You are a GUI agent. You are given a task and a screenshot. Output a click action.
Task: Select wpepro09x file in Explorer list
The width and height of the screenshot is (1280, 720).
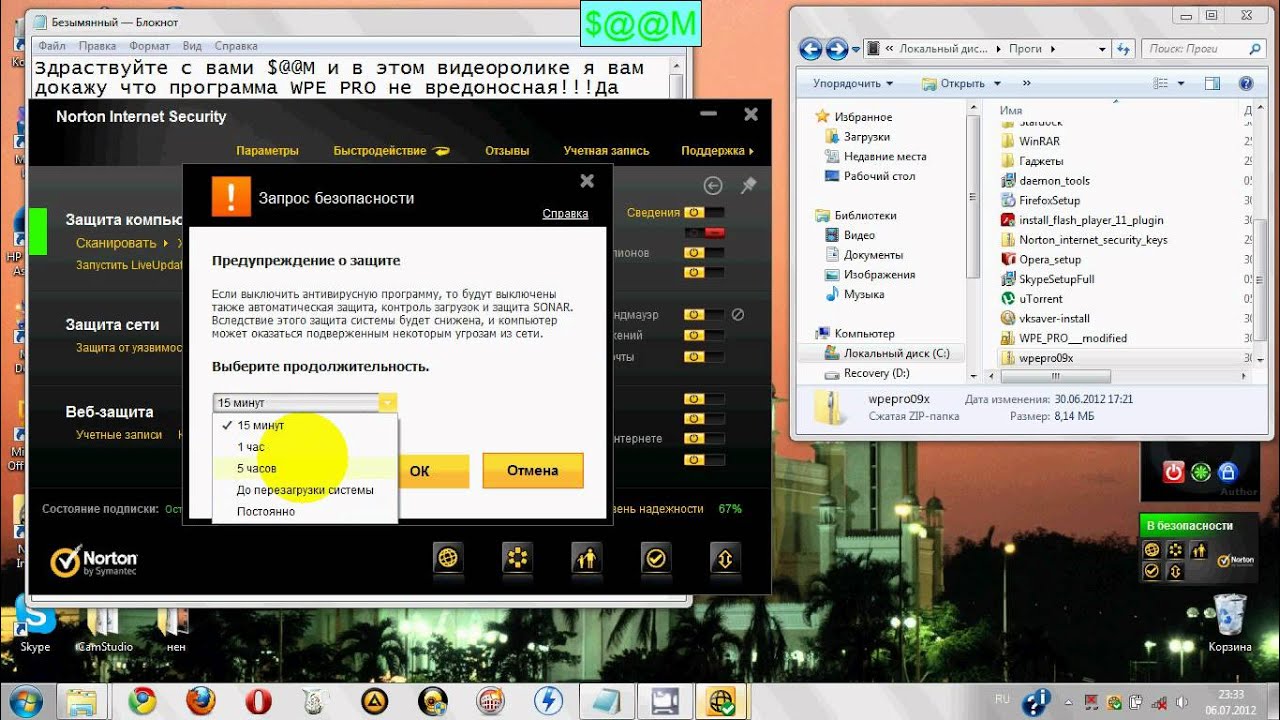click(1046, 357)
